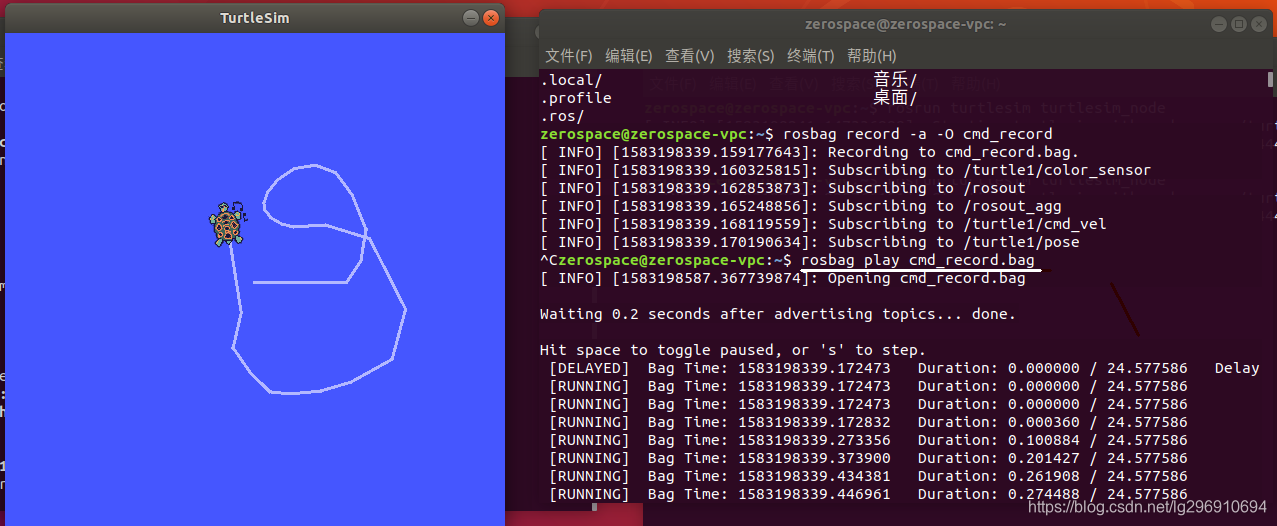Click the 桌面/ directory entry
This screenshot has height=526, width=1277.
point(895,98)
